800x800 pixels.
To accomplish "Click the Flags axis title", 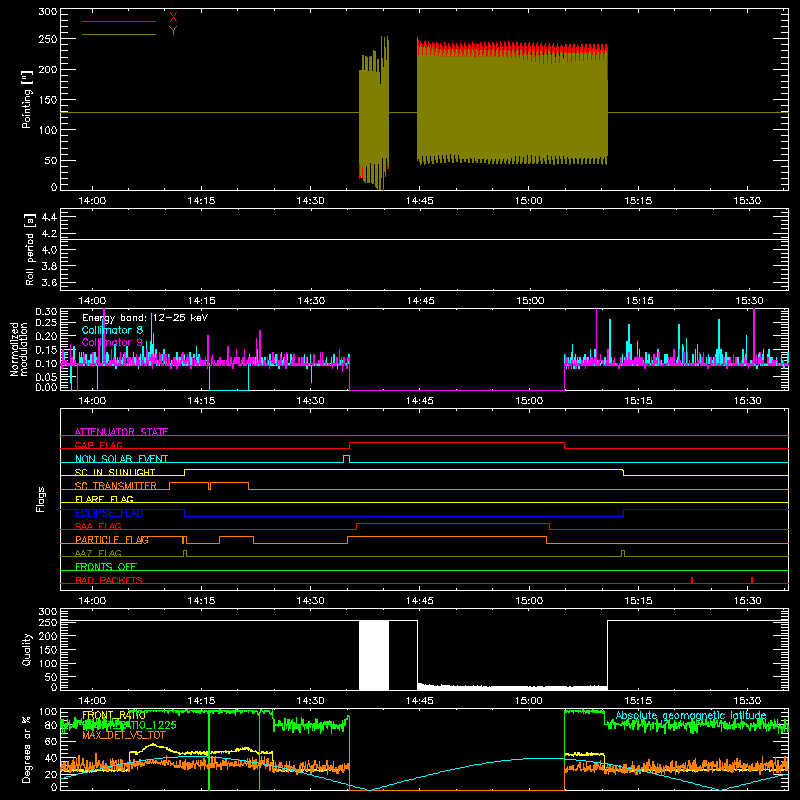I will pos(40,499).
